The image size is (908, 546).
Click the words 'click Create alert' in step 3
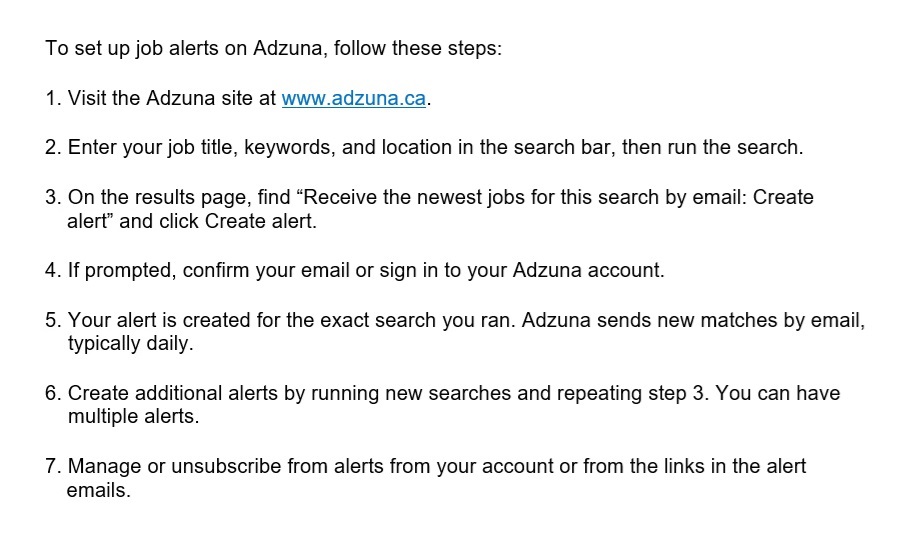tap(246, 222)
